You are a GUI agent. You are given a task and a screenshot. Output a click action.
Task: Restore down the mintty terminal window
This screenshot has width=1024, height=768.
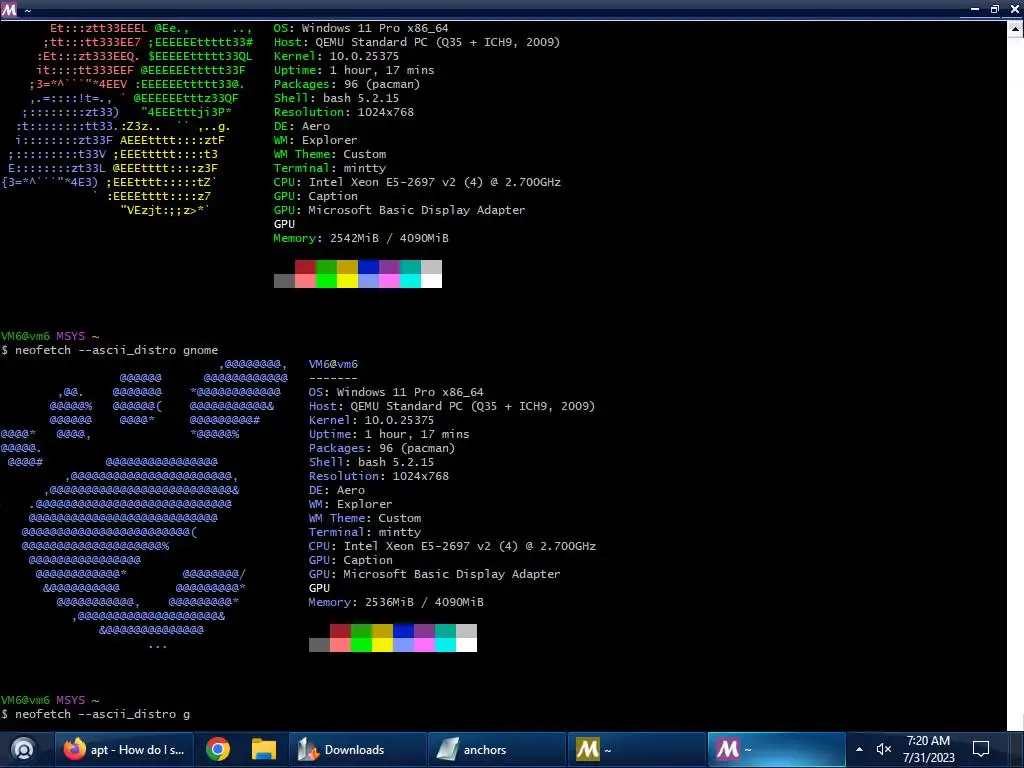tap(995, 9)
